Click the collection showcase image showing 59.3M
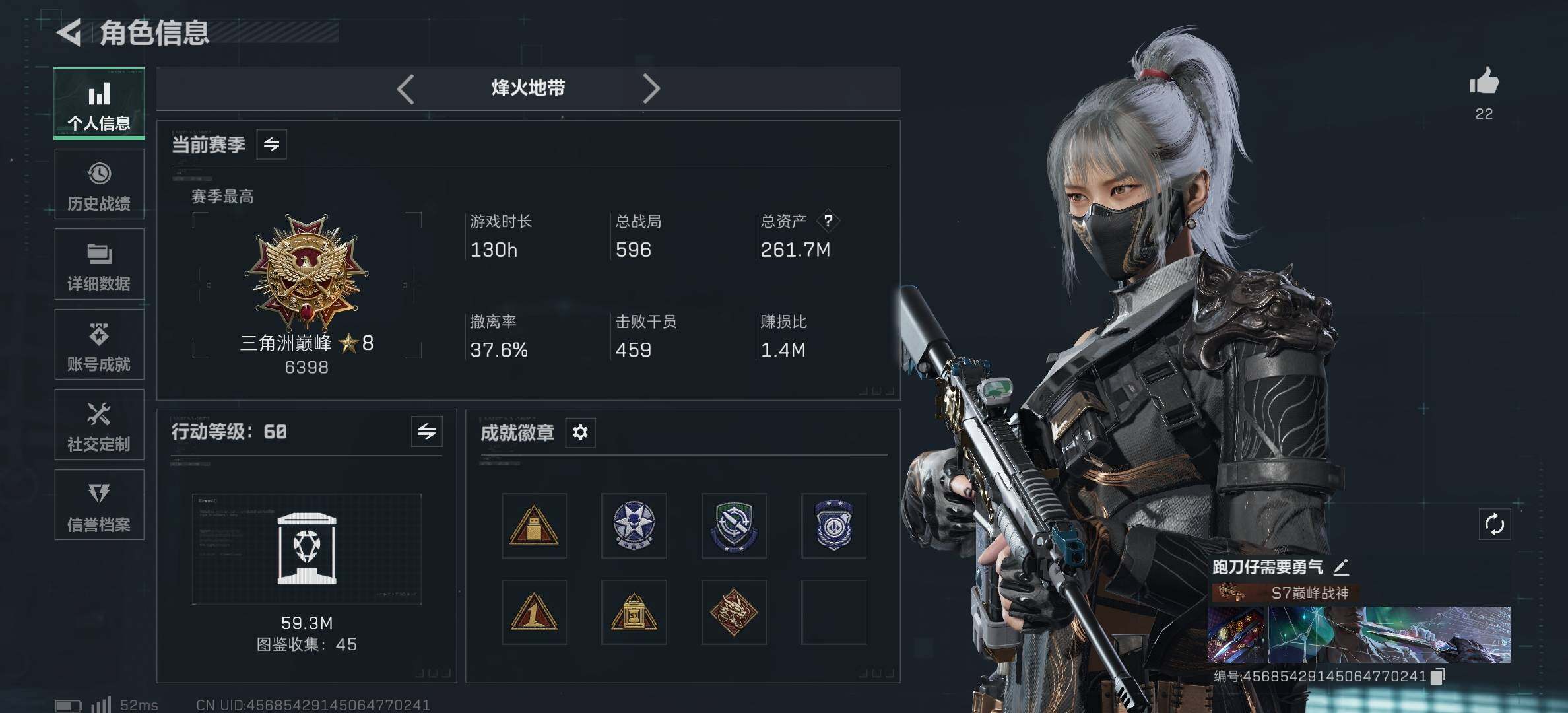 tap(307, 549)
